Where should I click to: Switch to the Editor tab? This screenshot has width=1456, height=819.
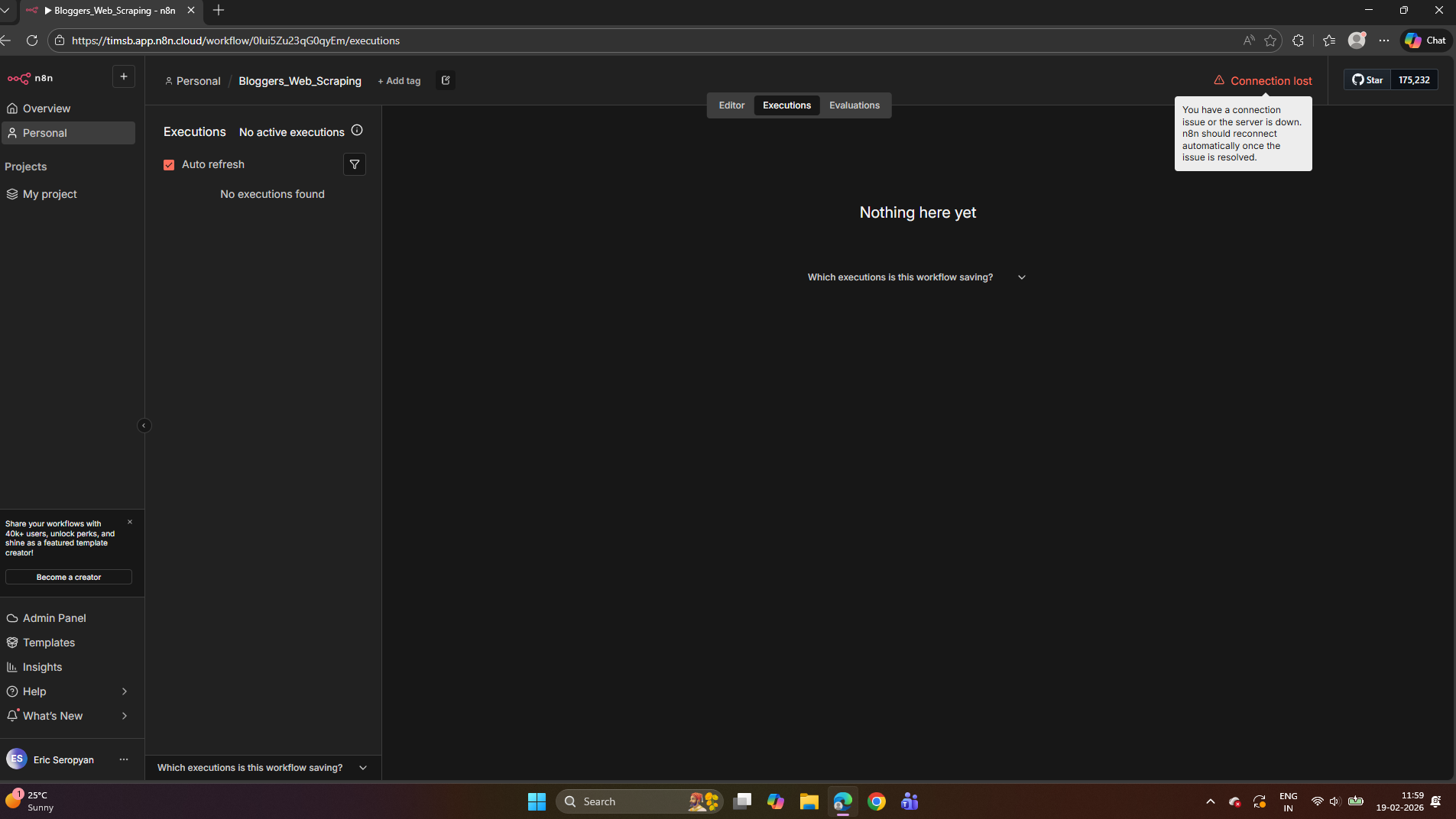tap(731, 105)
